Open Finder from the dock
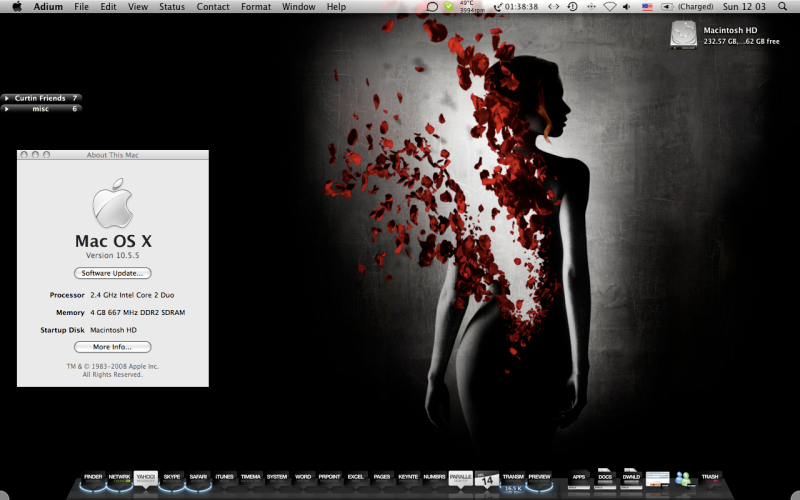Image resolution: width=800 pixels, height=500 pixels. [94, 478]
